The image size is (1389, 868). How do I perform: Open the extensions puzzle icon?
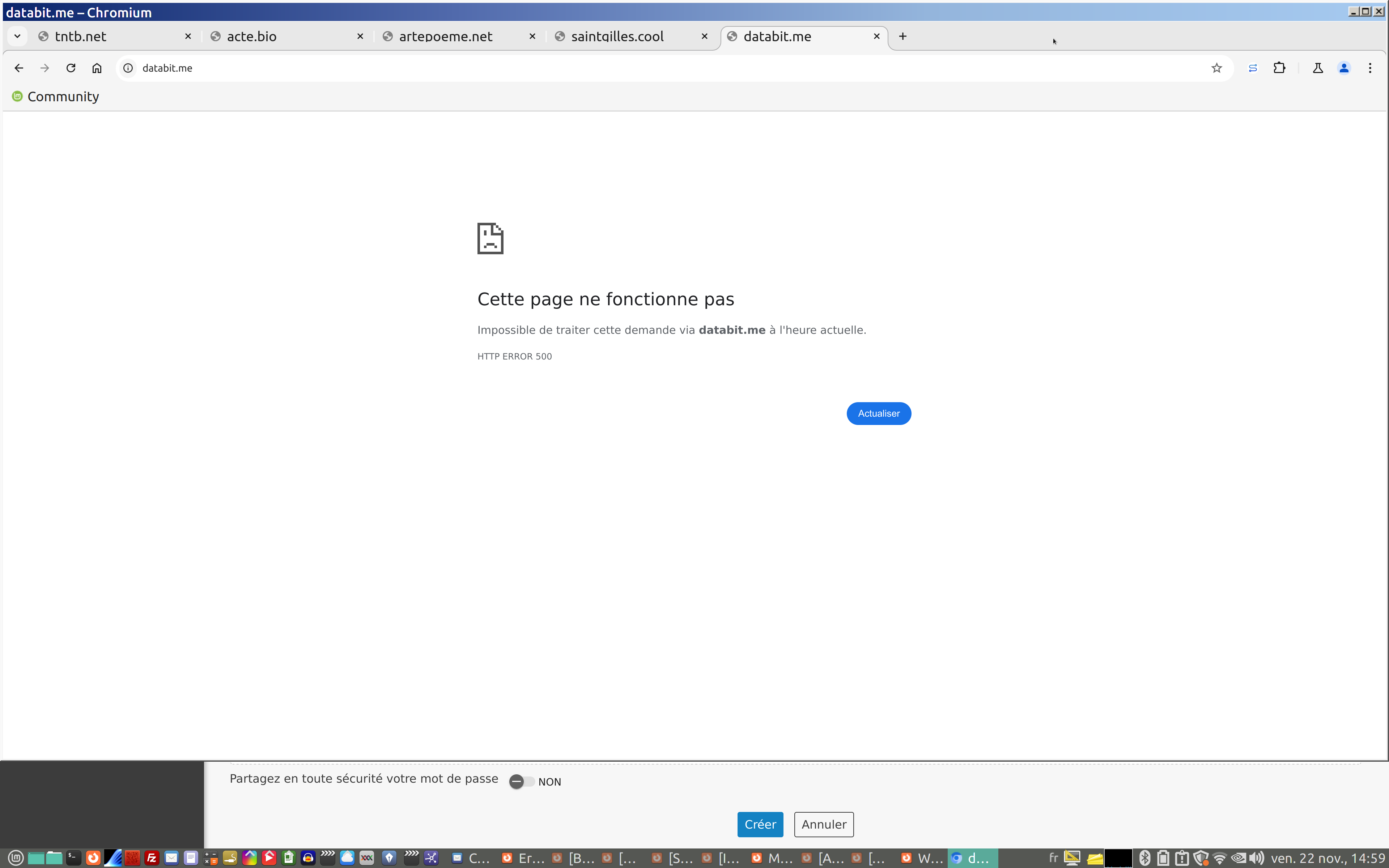point(1279,68)
